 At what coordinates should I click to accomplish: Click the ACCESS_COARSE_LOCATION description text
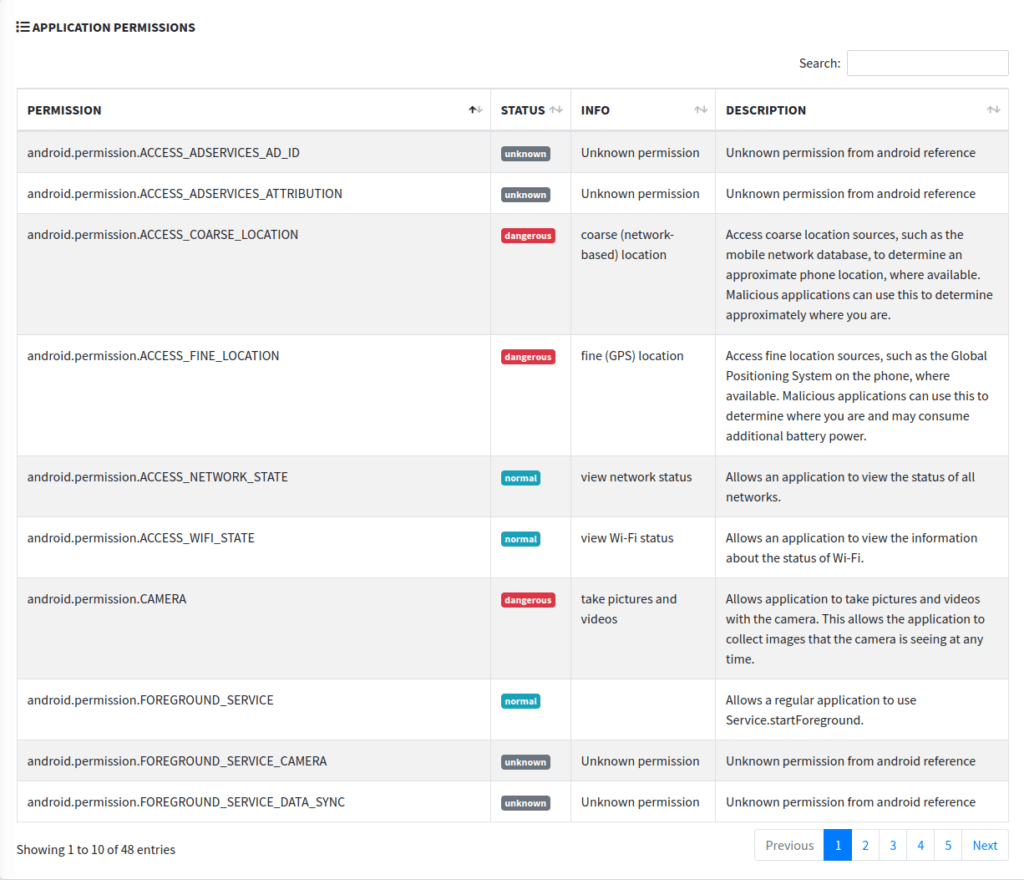[x=859, y=275]
